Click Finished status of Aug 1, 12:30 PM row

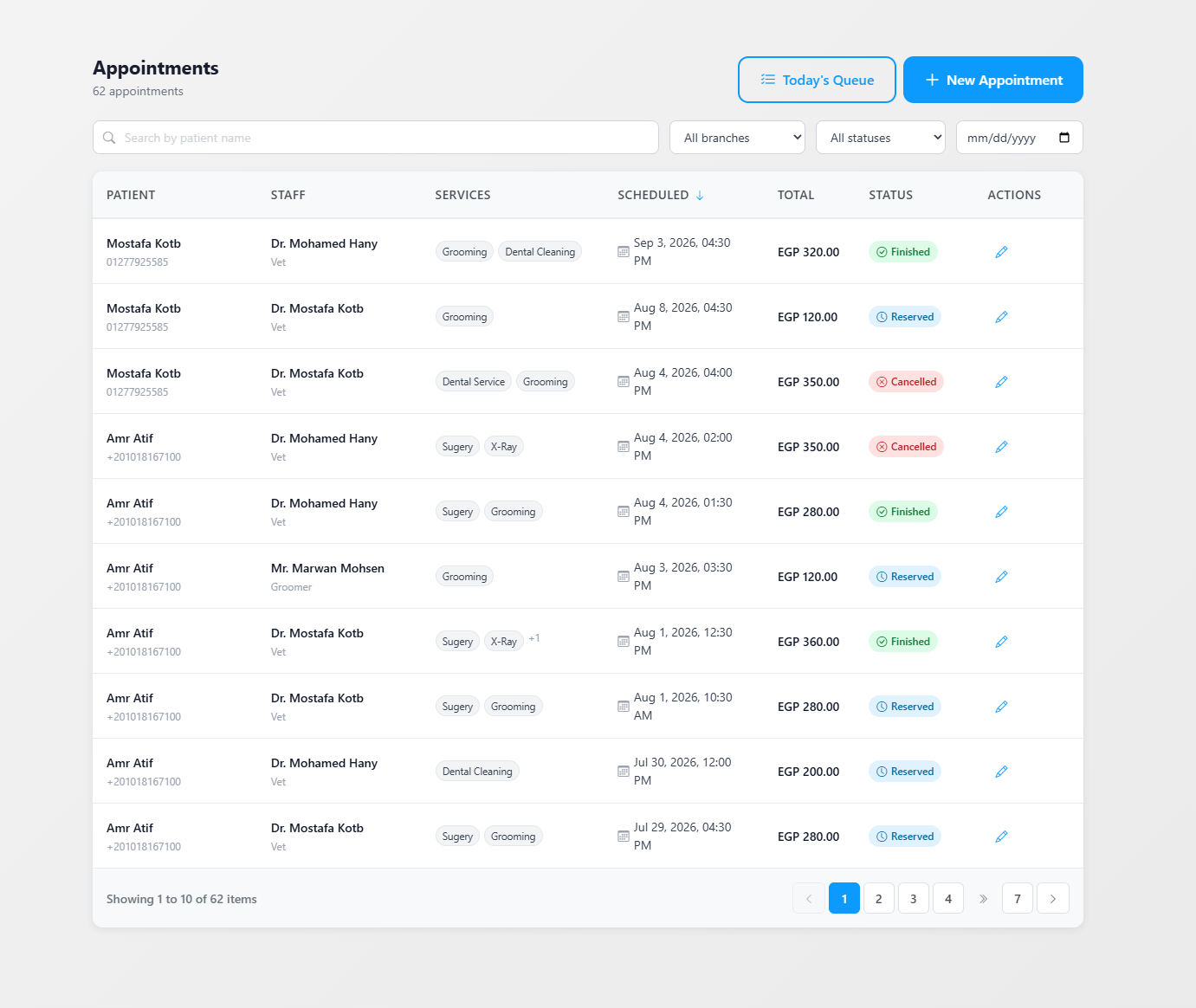(903, 642)
